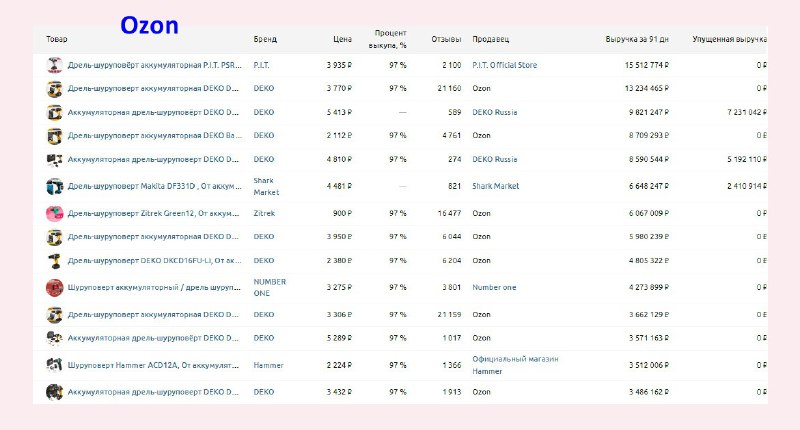Sort table by Продавец column header
Image resolution: width=800 pixels, height=430 pixels.
tap(491, 39)
